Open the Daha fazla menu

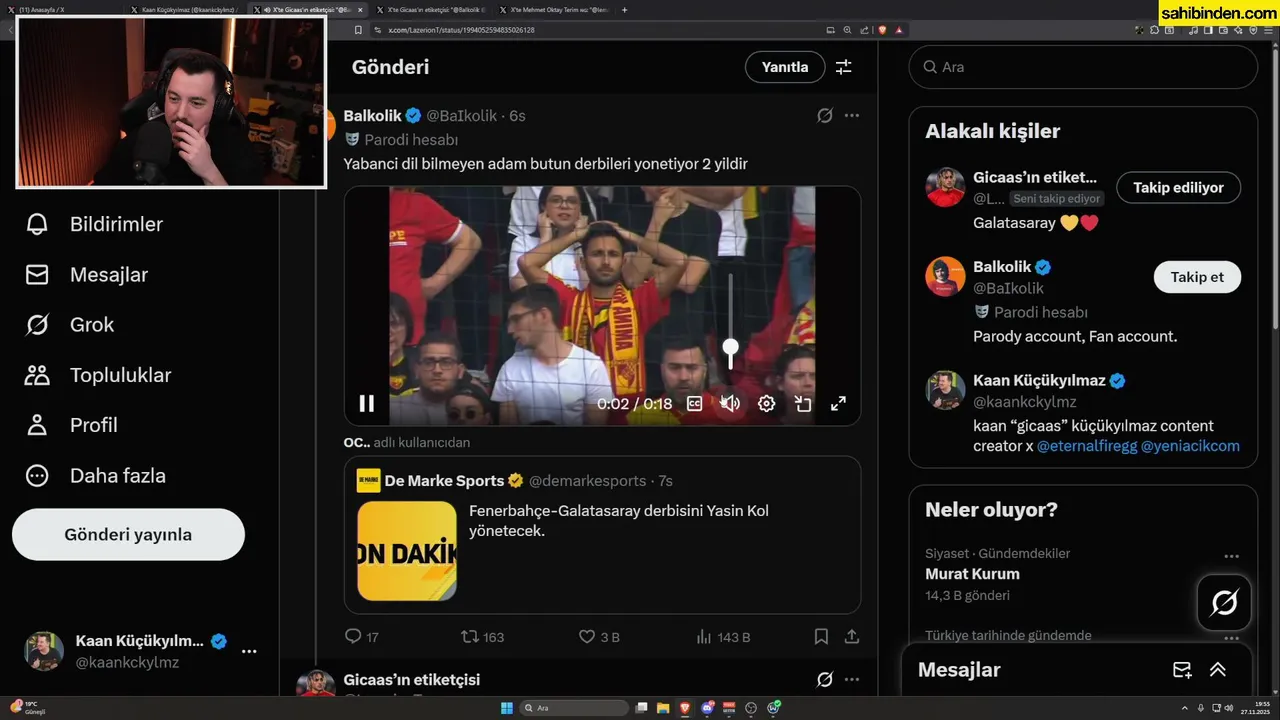coord(95,475)
